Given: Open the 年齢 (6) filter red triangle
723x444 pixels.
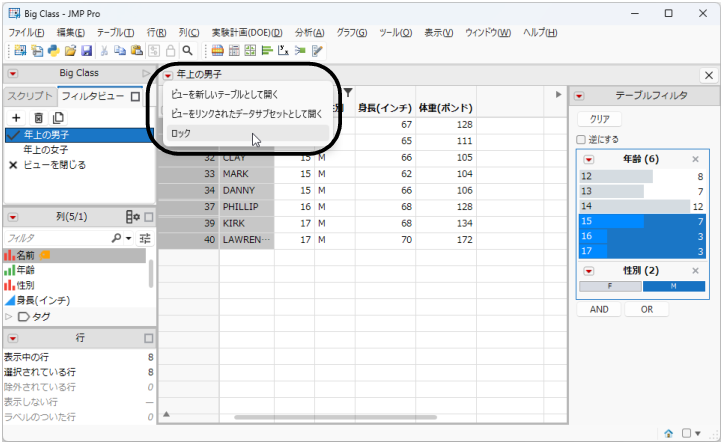Looking at the screenshot, I should click(x=589, y=160).
